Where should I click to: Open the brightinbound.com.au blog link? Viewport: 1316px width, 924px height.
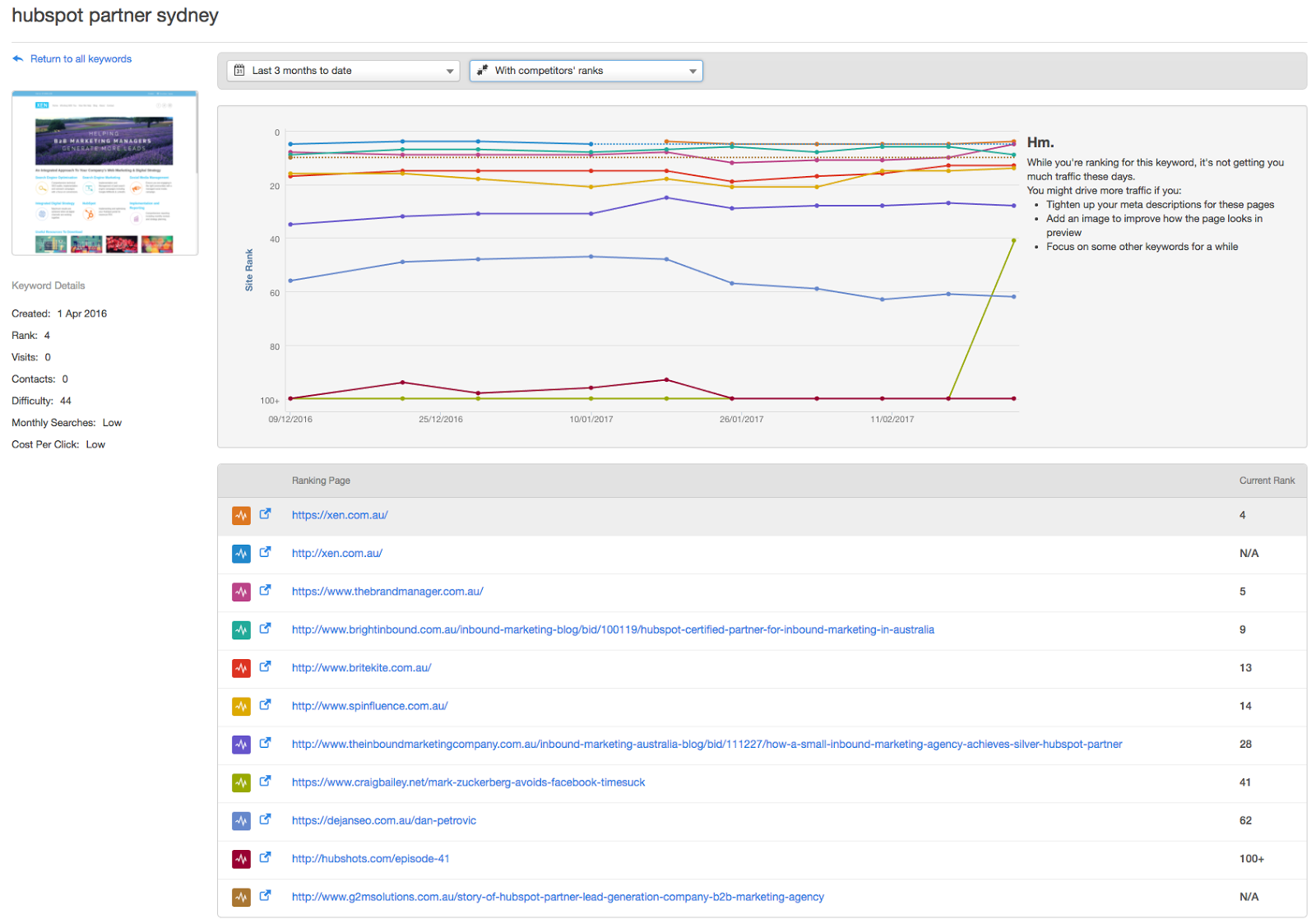coord(613,630)
